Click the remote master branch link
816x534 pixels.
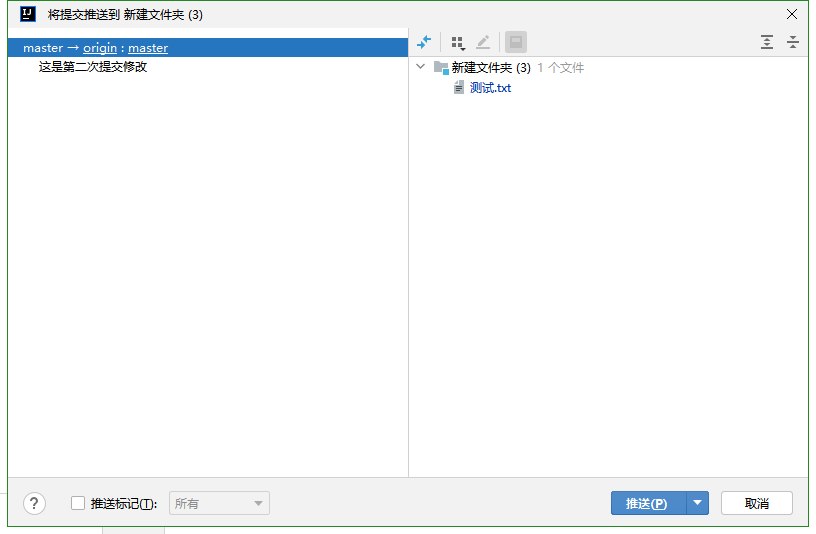tap(148, 48)
